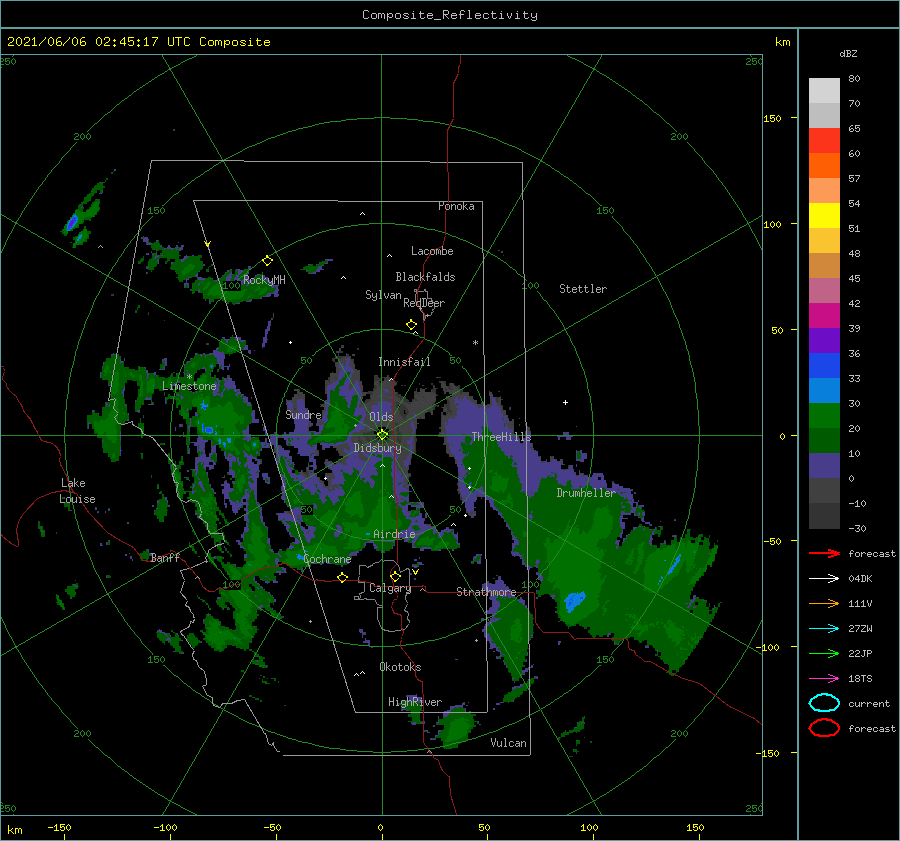Screen dimensions: 900x841
Task: Click the cyan 27ZW arrow in legend
Action: pos(824,629)
